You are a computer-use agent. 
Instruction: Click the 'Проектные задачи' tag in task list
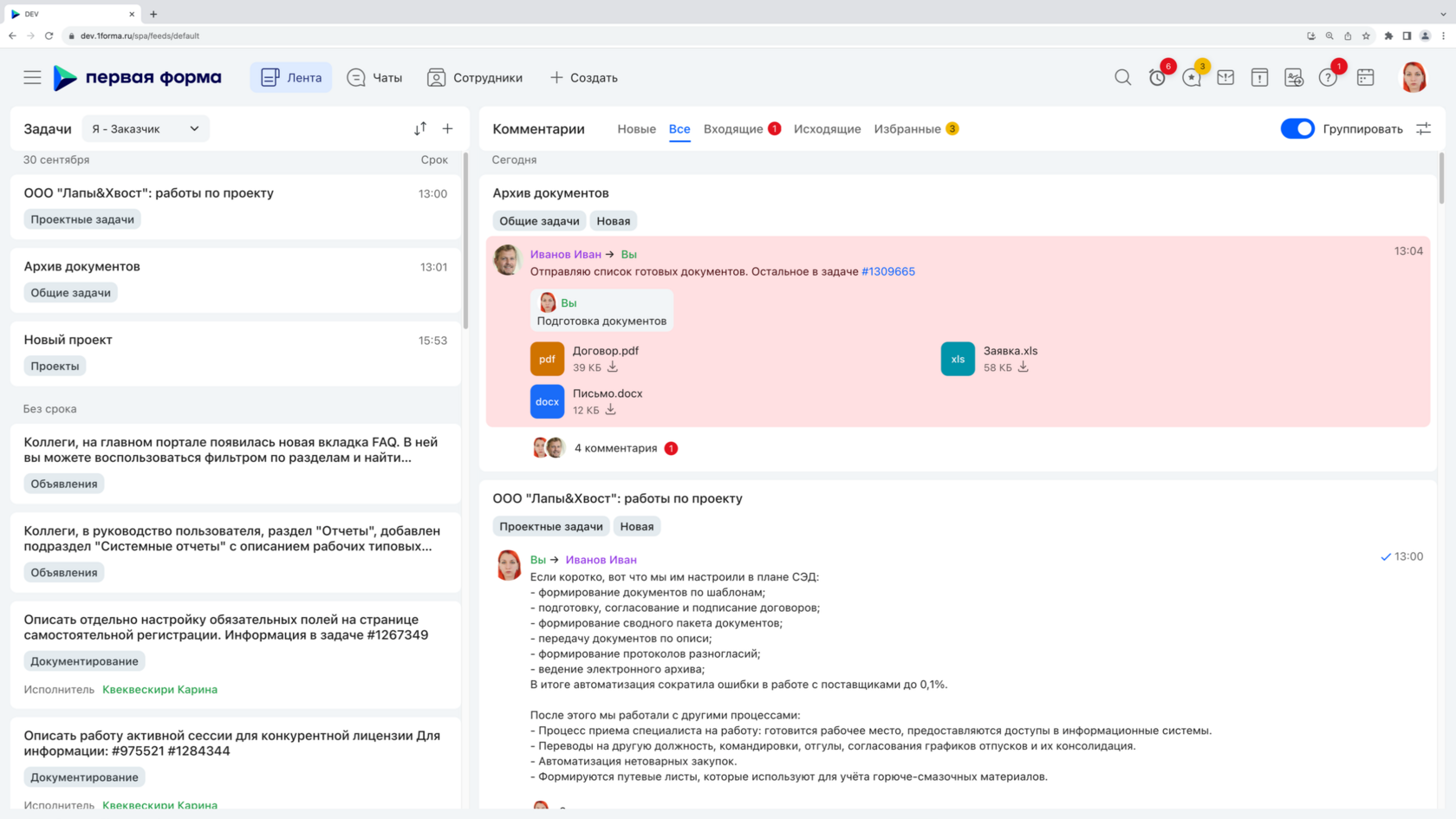pos(82,219)
